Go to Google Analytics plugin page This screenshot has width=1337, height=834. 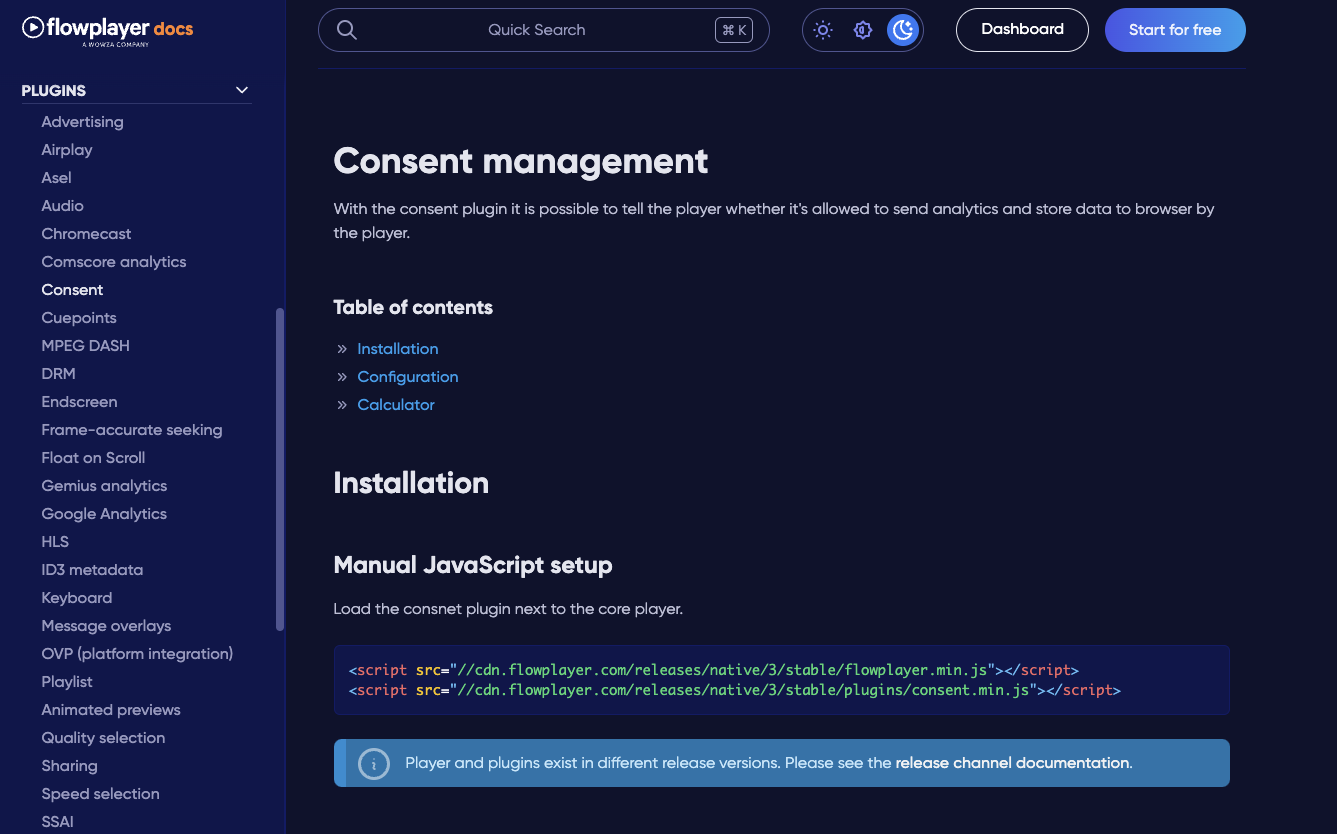pos(104,514)
